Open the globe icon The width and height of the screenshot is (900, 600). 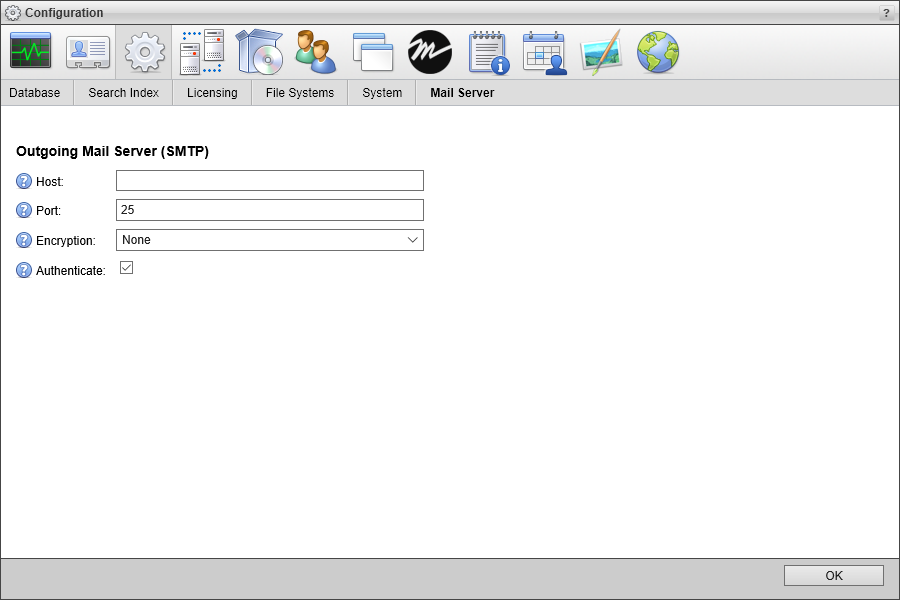tap(658, 52)
